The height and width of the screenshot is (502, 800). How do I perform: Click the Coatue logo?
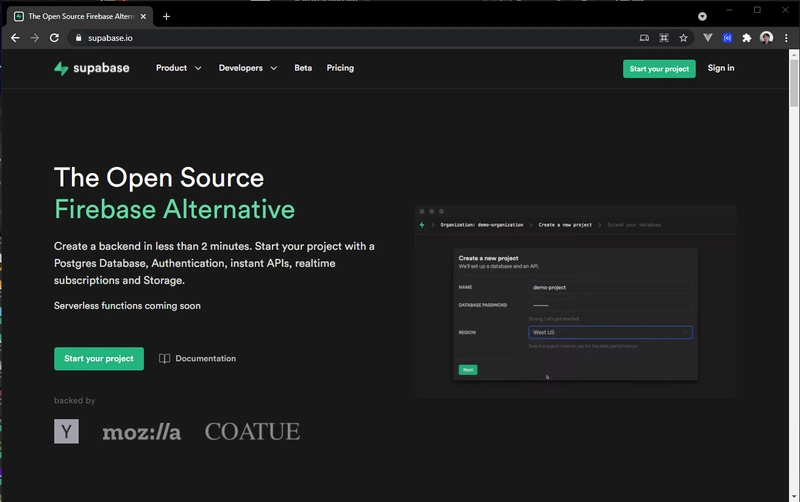[x=252, y=432]
